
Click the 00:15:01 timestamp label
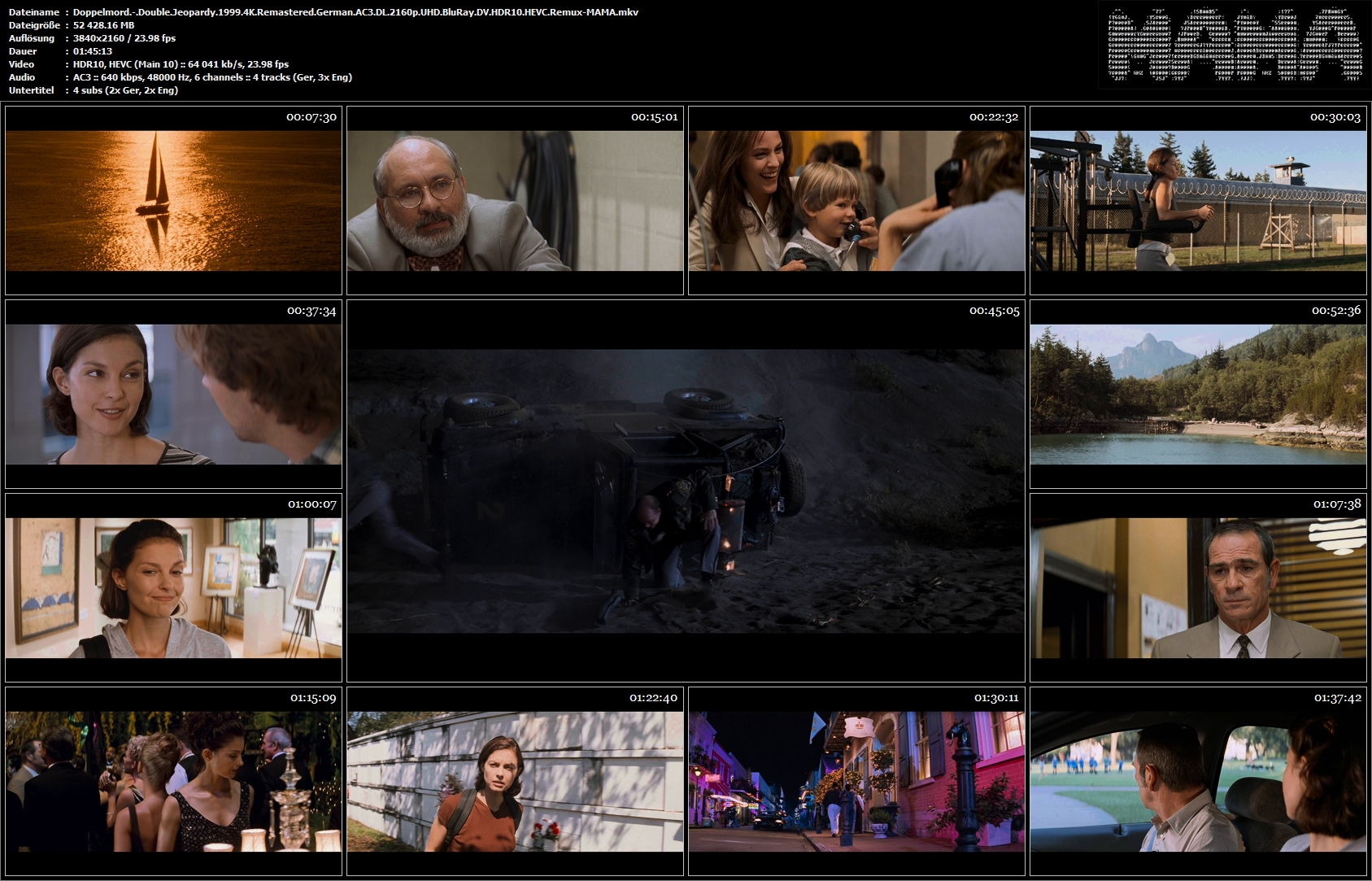tap(654, 117)
